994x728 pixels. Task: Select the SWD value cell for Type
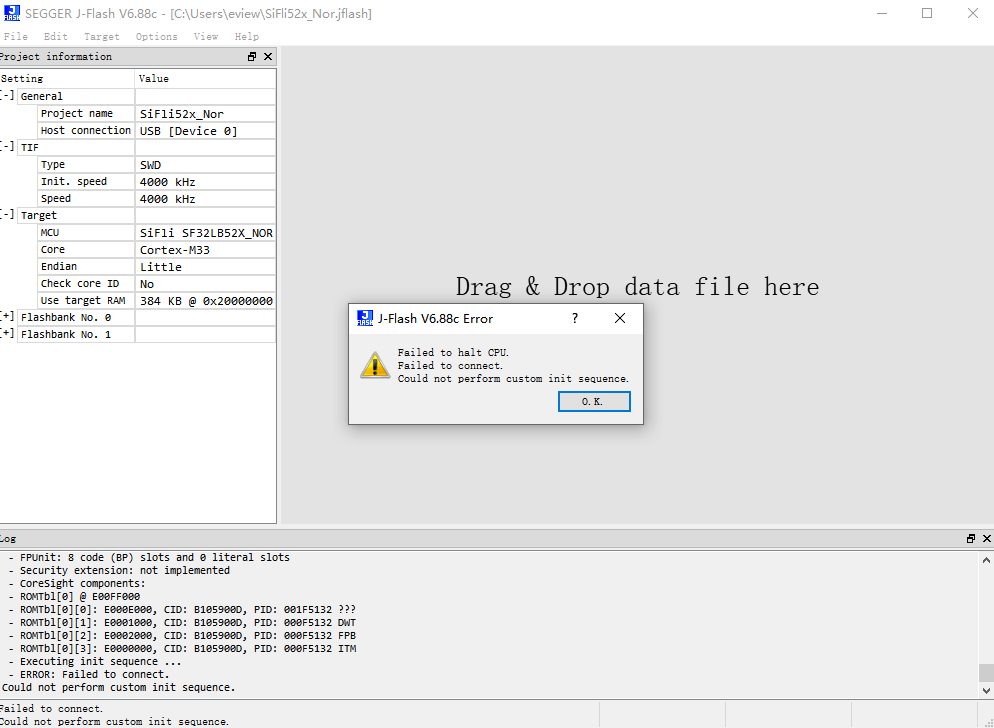(205, 164)
